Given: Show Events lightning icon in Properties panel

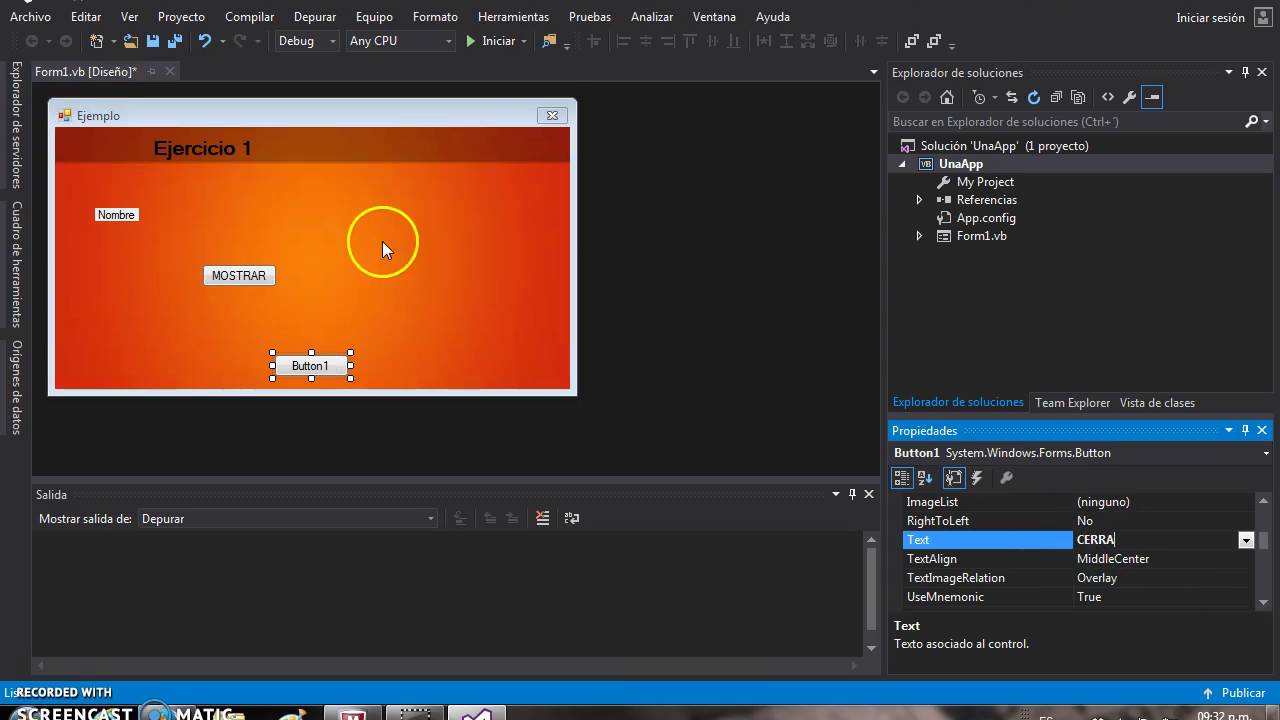Looking at the screenshot, I should [977, 478].
